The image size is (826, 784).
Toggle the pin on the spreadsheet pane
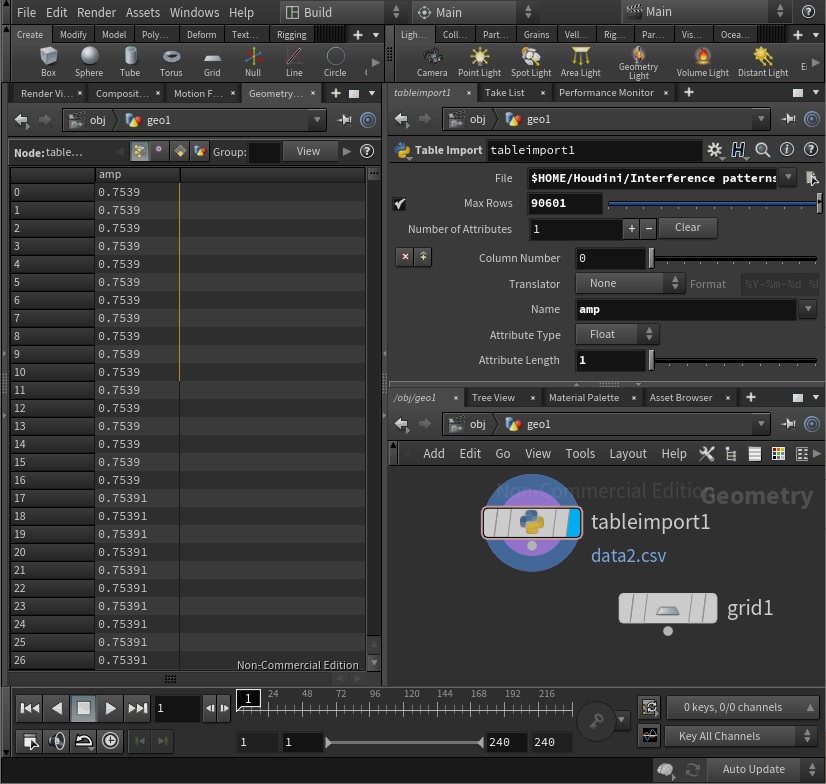tap(345, 120)
